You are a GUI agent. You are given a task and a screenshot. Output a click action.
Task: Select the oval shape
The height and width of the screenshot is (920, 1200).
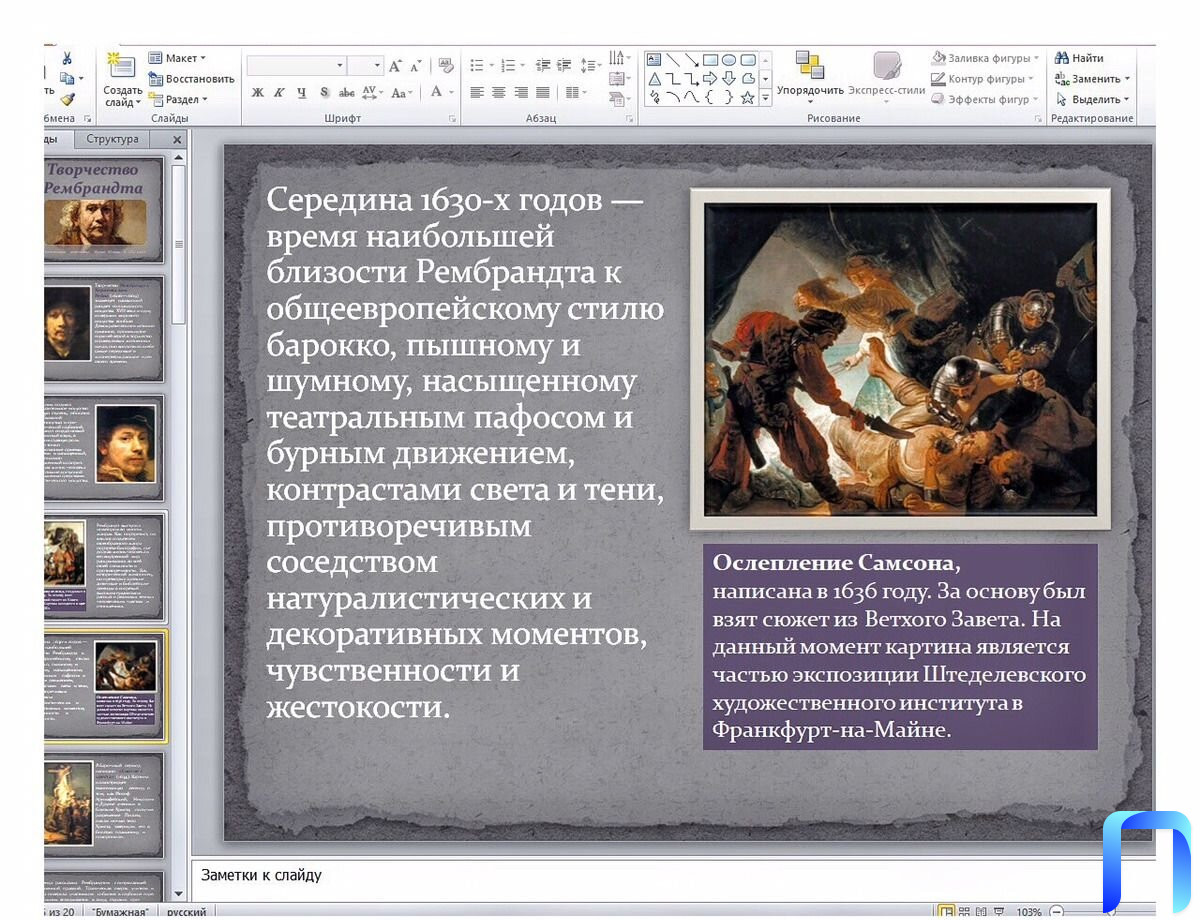point(729,59)
